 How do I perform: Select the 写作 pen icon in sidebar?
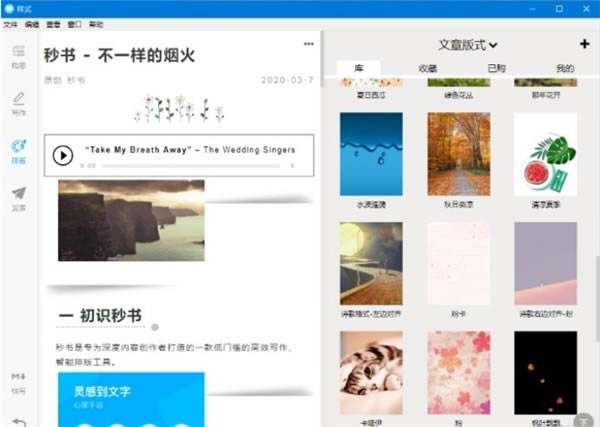(18, 103)
